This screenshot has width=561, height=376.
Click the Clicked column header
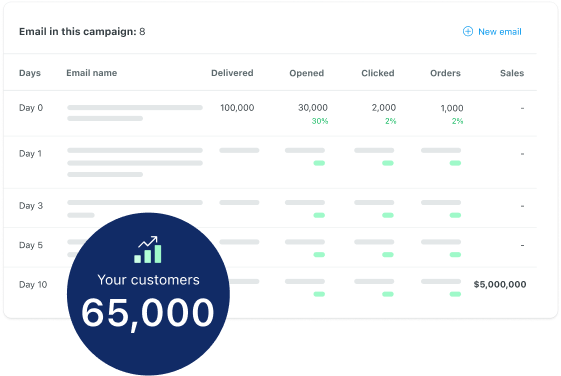point(378,73)
